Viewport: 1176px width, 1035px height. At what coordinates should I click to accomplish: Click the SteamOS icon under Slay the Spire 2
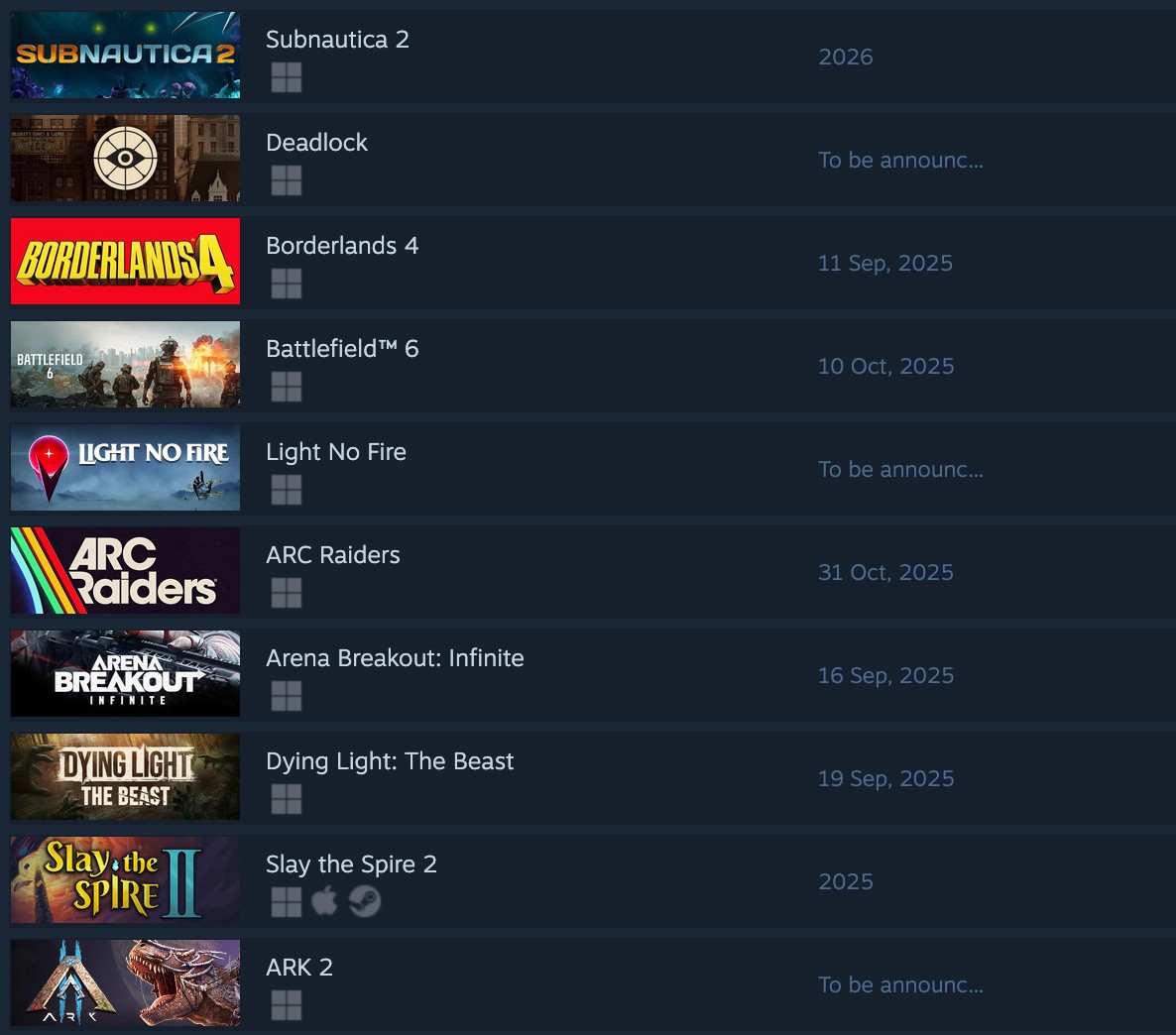(365, 901)
